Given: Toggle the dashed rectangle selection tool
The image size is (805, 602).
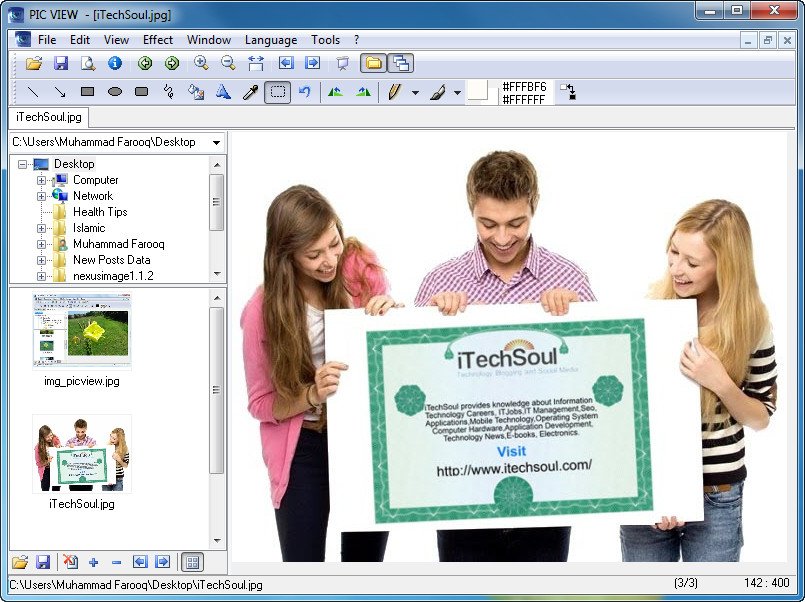Looking at the screenshot, I should click(278, 92).
